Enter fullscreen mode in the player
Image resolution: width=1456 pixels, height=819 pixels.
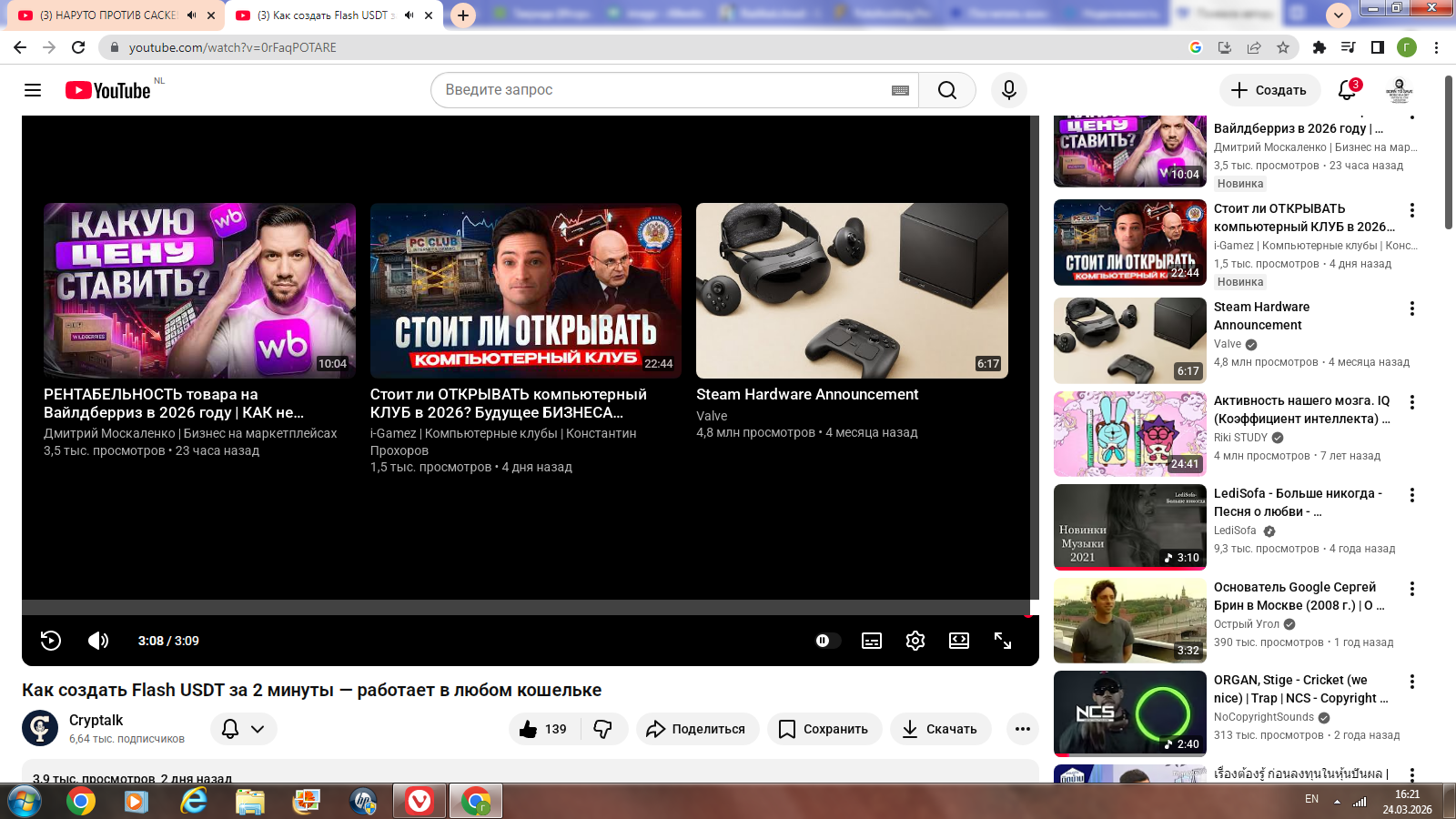click(x=1003, y=641)
